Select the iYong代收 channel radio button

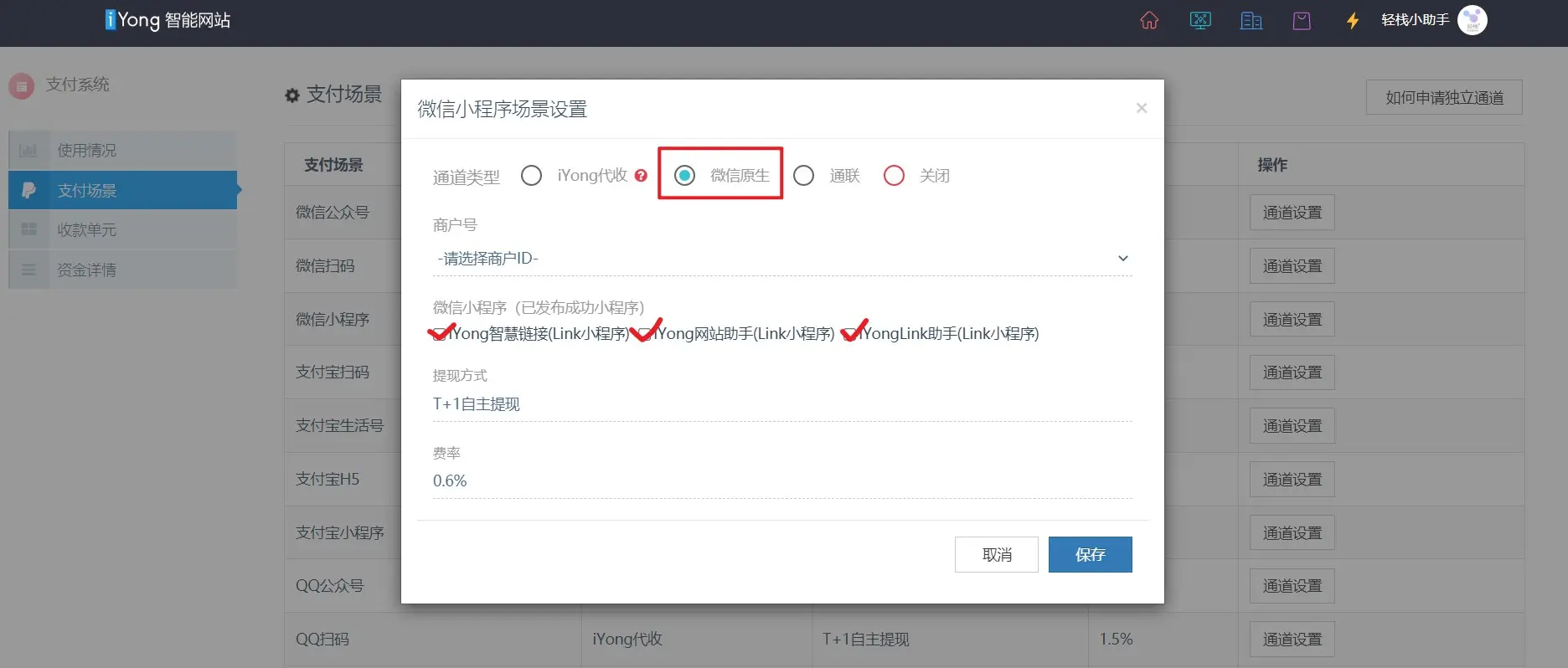[531, 176]
